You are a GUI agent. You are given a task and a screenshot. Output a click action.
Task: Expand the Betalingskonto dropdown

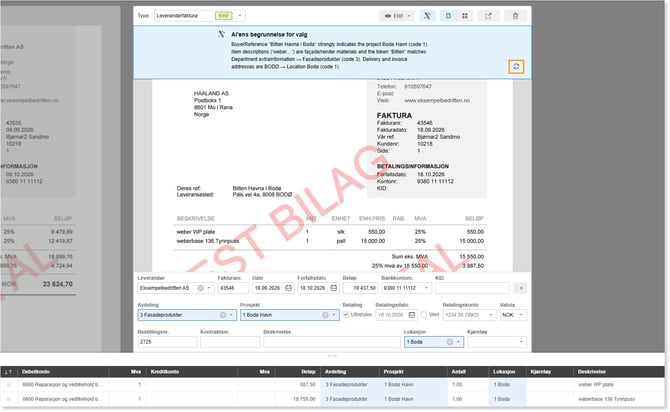[x=491, y=315]
